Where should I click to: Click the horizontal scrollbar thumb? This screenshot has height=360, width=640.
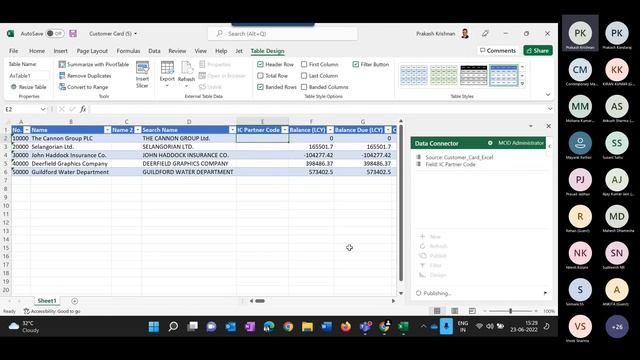pyautogui.click(x=260, y=301)
